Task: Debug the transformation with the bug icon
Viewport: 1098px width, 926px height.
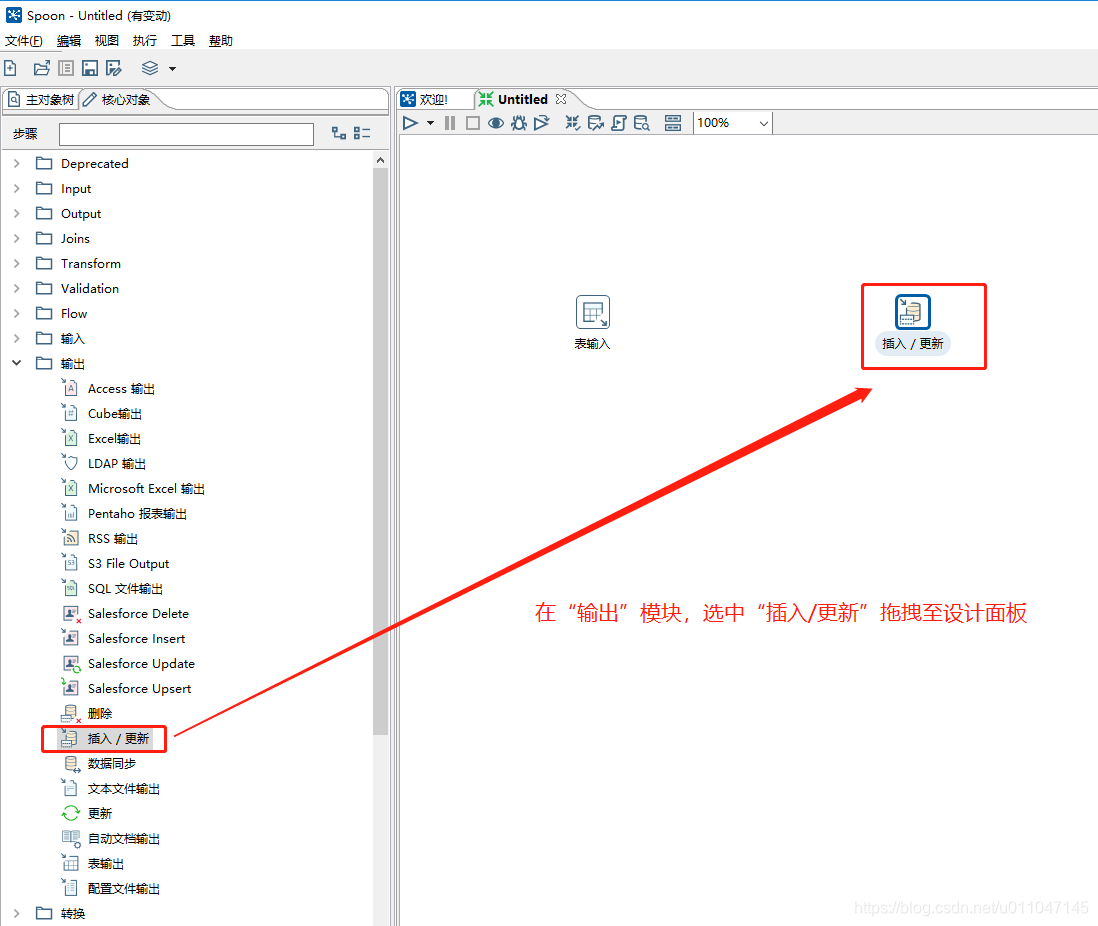Action: (519, 123)
